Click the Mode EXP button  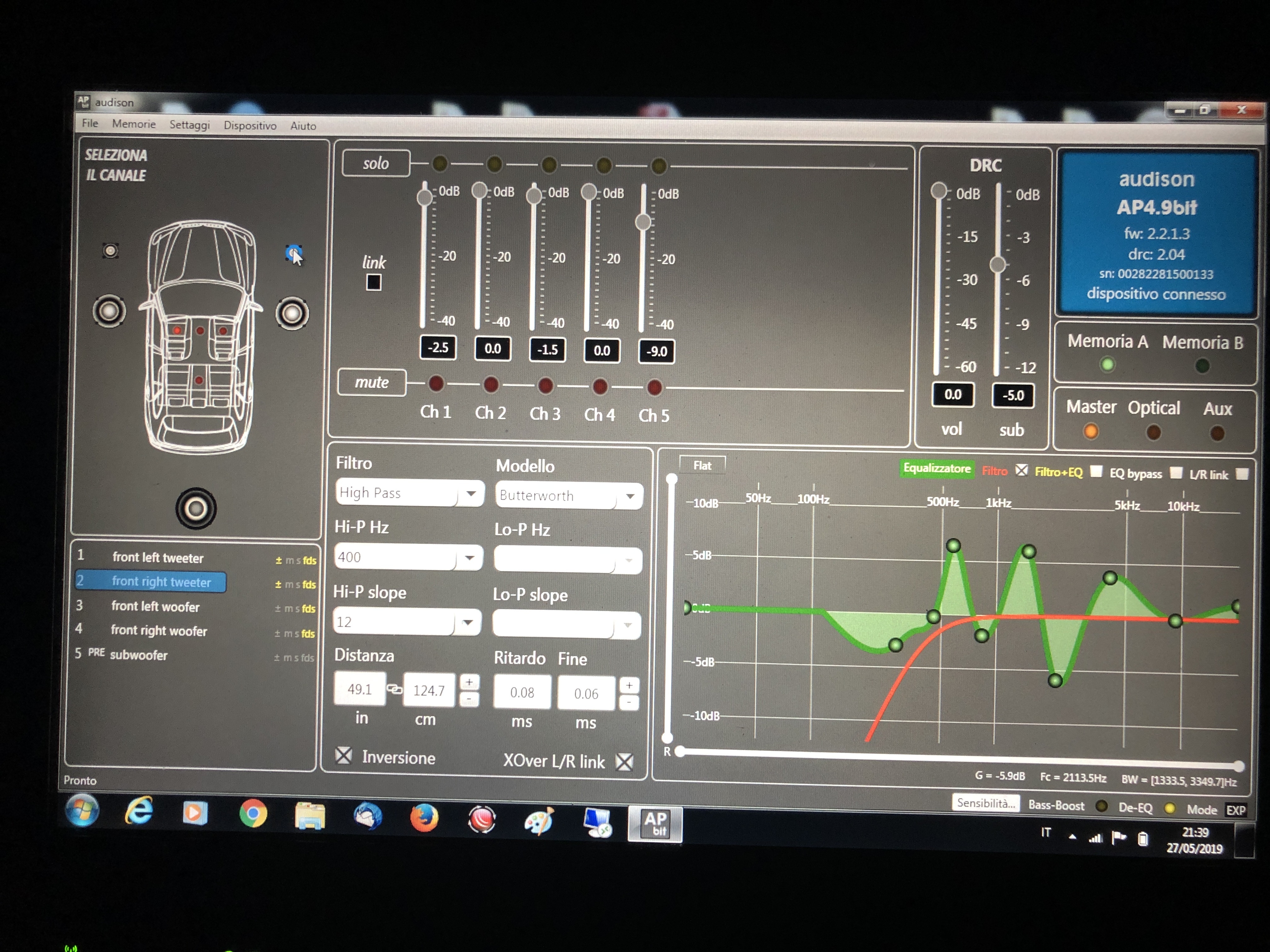pyautogui.click(x=1235, y=810)
